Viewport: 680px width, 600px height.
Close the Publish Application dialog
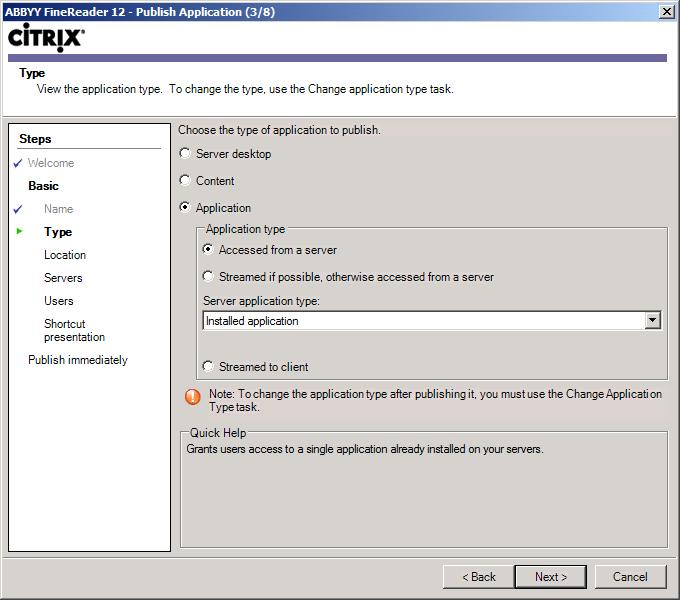(x=667, y=12)
